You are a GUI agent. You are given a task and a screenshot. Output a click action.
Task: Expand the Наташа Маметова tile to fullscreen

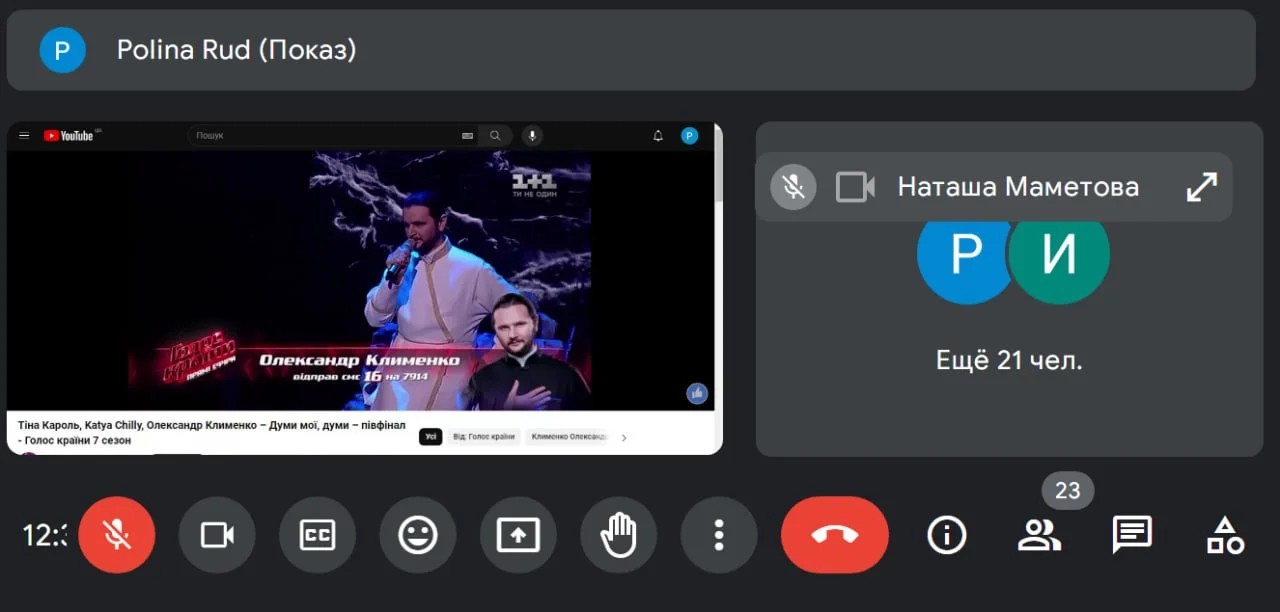(1201, 187)
